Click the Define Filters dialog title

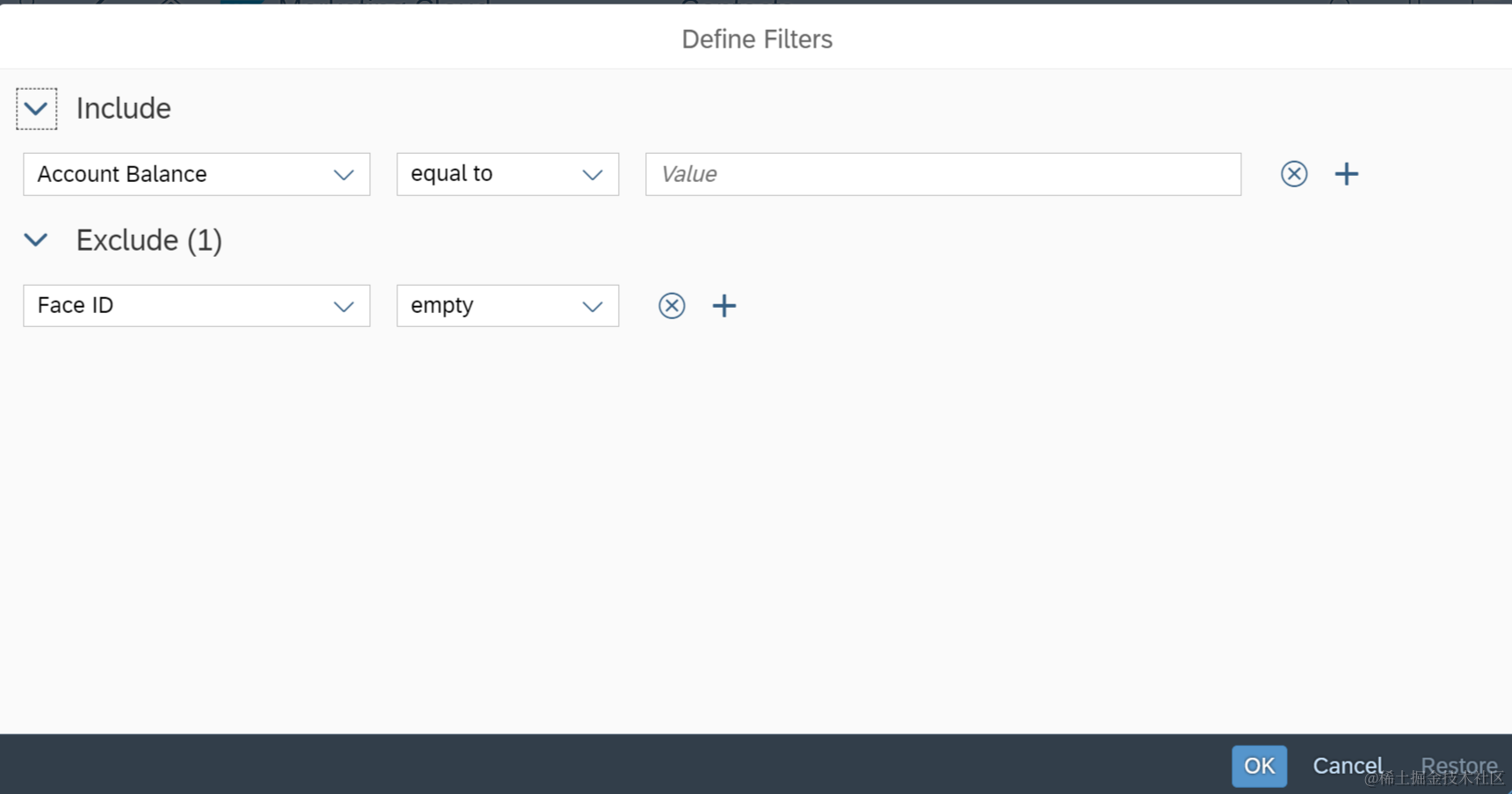tap(756, 39)
